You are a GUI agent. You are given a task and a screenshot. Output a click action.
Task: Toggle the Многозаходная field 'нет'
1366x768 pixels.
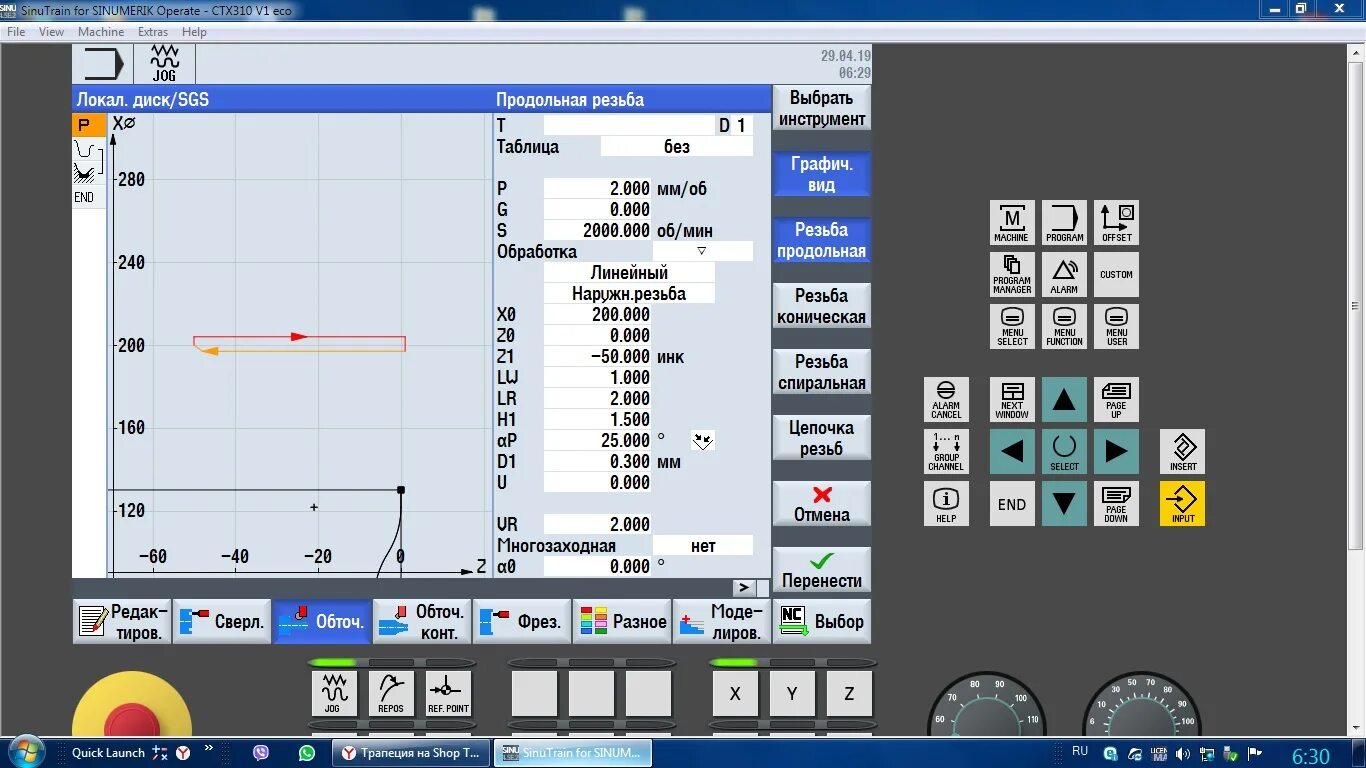[x=702, y=545]
